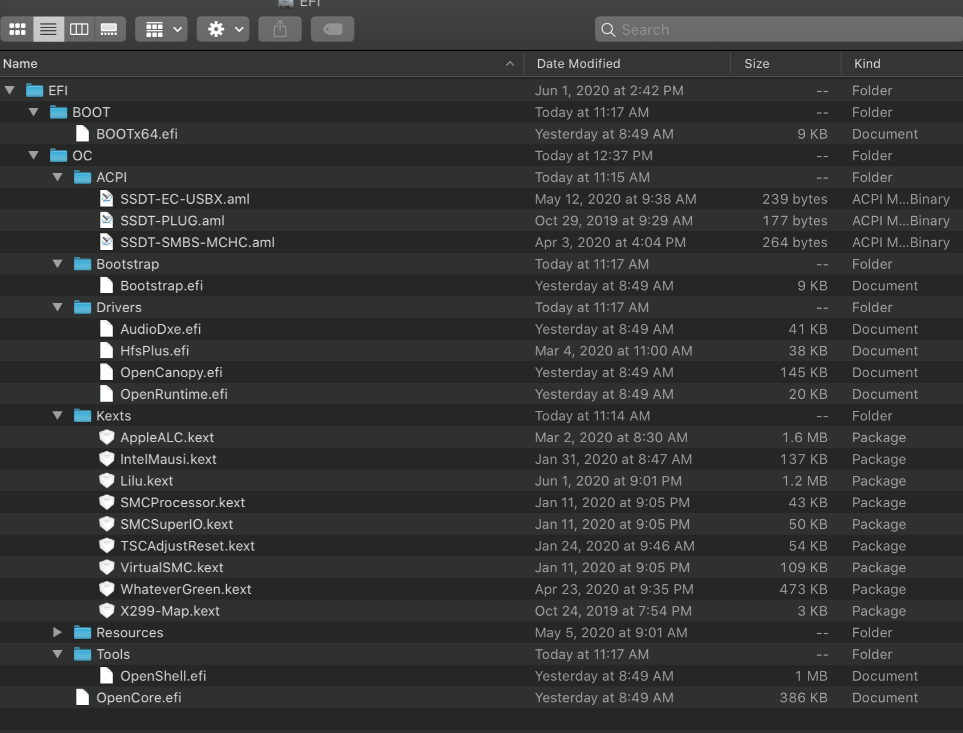Click the 1.6 MB size of AppleALC.kext

pyautogui.click(x=805, y=437)
